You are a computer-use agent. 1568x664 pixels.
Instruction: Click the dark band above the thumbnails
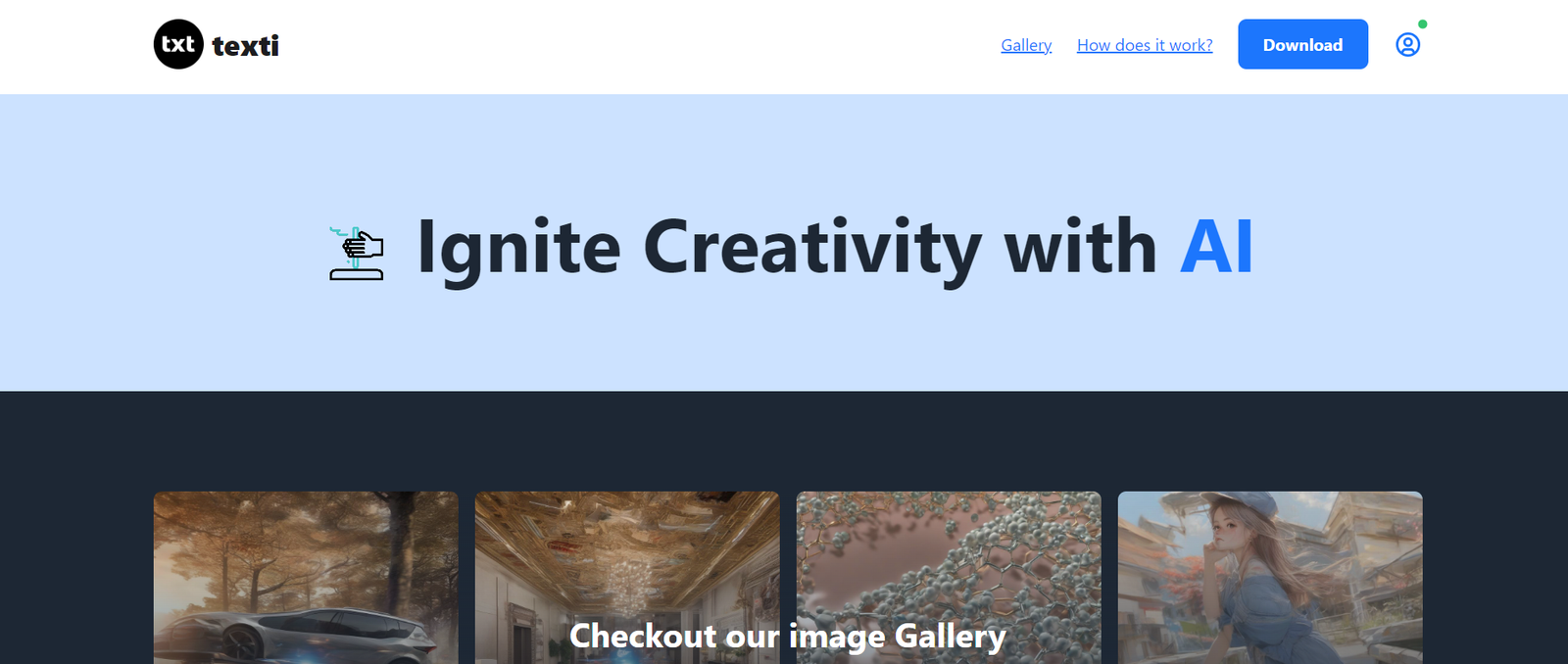point(784,441)
